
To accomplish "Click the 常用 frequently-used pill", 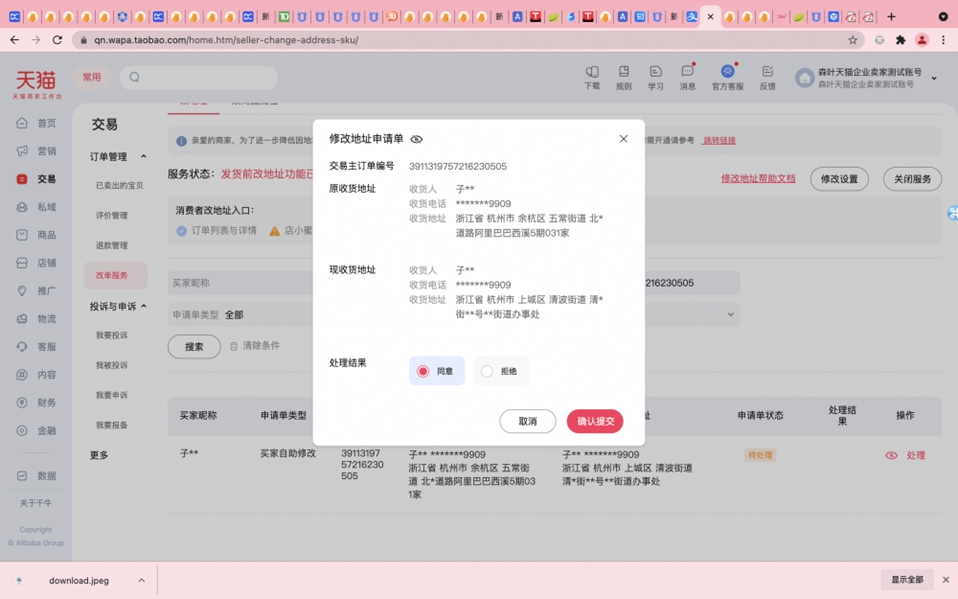I will coord(92,77).
